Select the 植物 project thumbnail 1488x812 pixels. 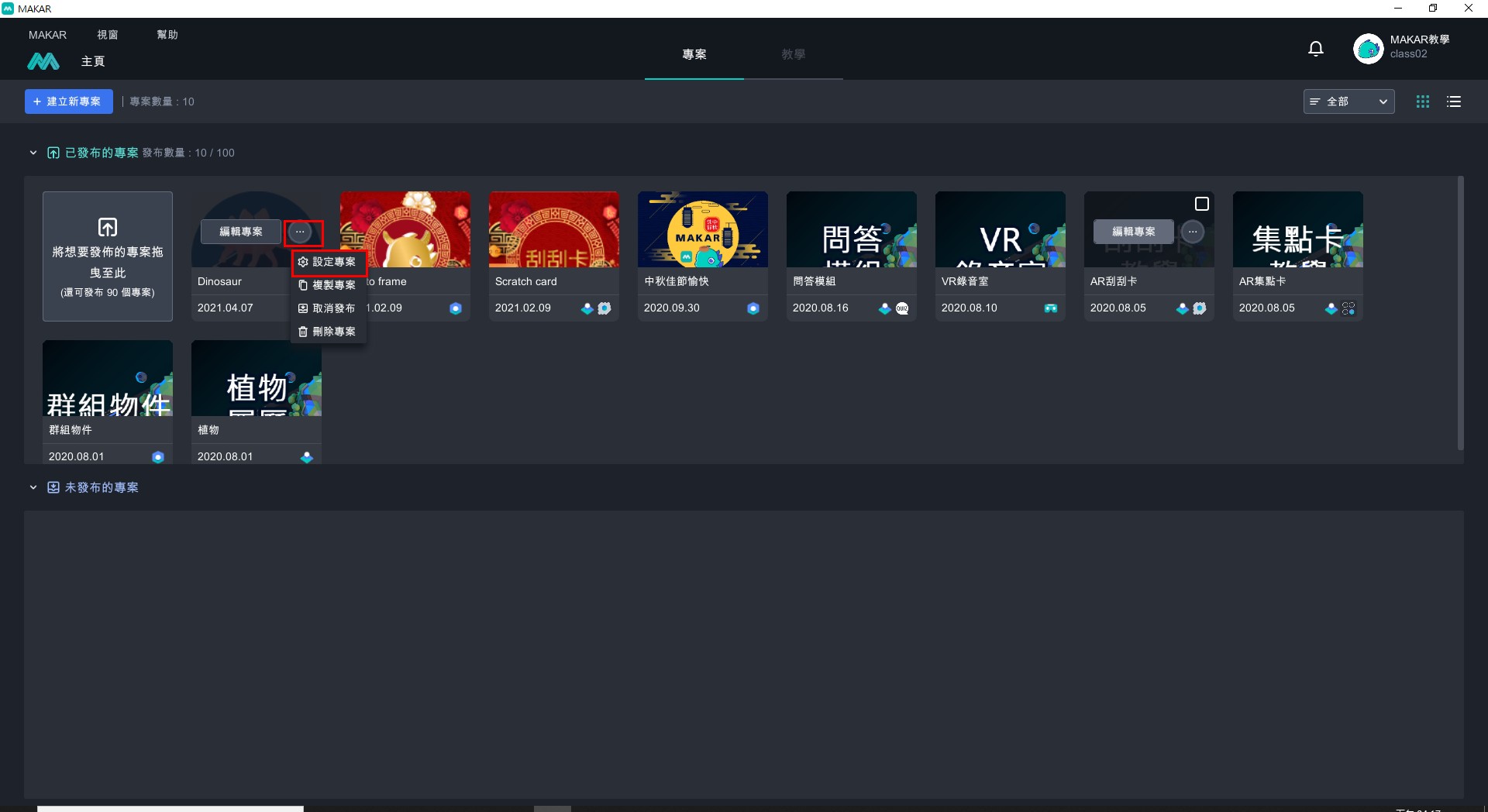[257, 378]
